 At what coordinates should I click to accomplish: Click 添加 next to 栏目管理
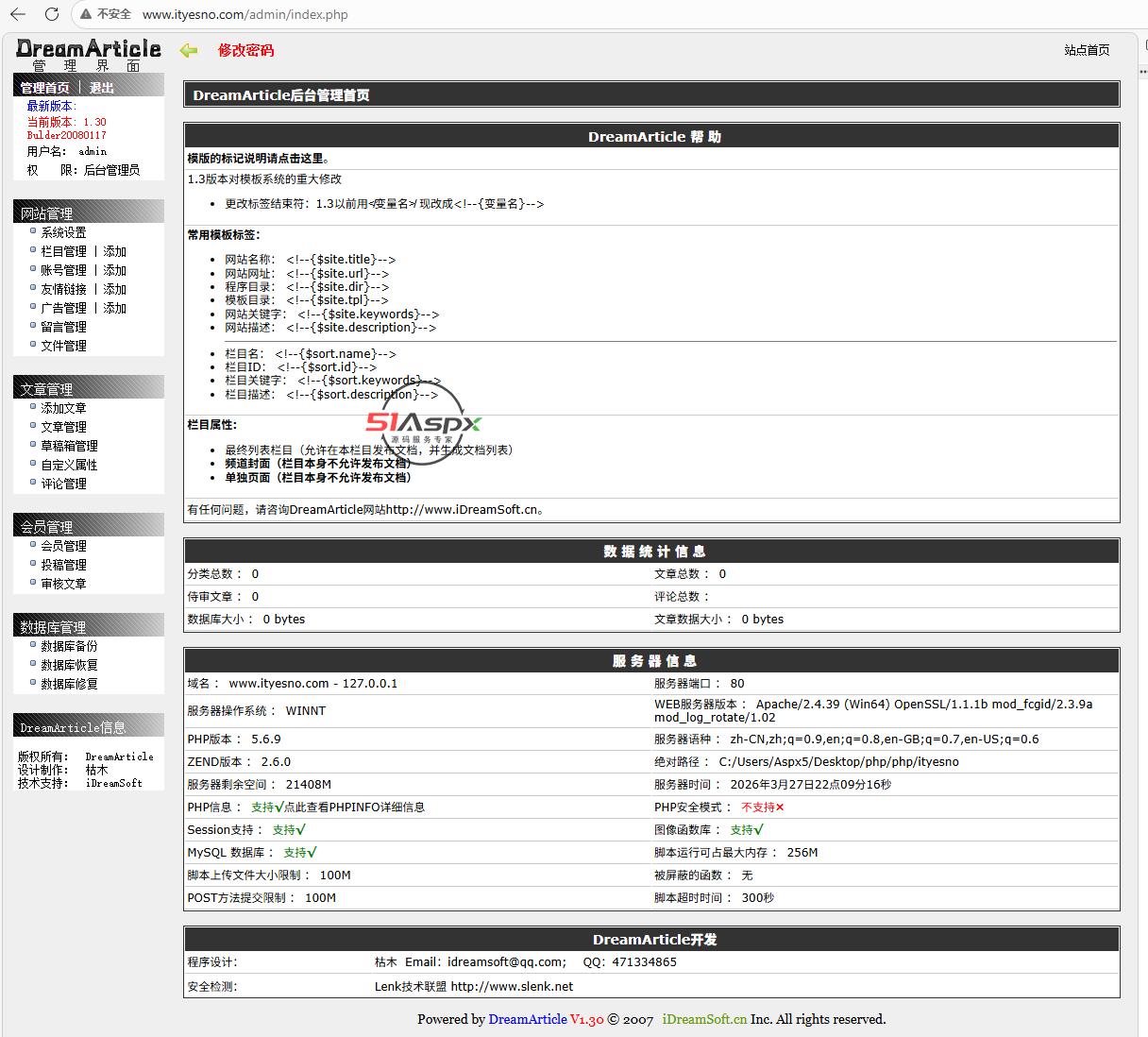(115, 251)
